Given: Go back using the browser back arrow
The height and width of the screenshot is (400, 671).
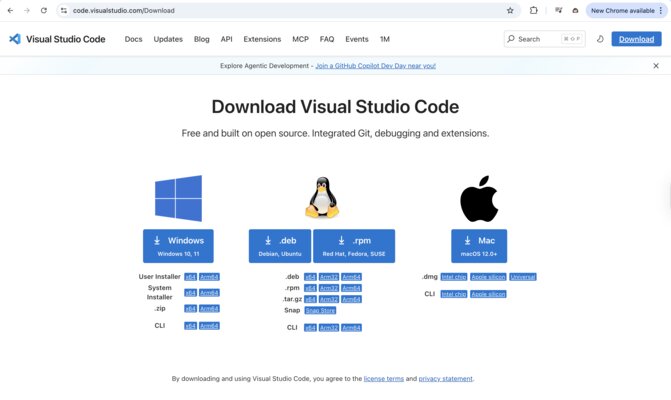Looking at the screenshot, I should click(10, 11).
